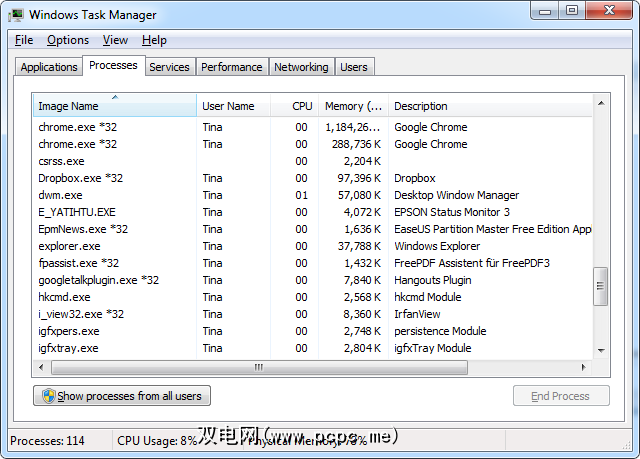Click the hkcmd Module description
640x459 pixels.
coord(427,297)
